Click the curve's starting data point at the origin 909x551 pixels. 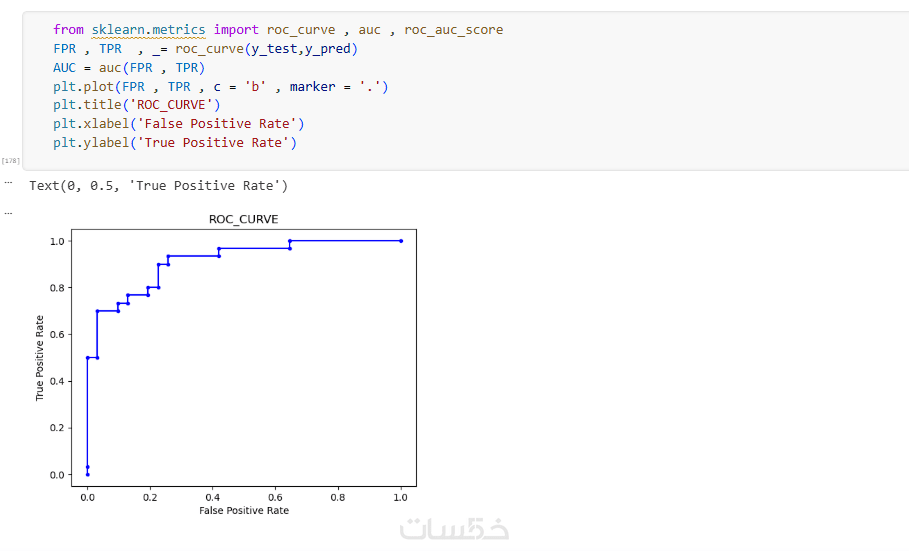88,474
